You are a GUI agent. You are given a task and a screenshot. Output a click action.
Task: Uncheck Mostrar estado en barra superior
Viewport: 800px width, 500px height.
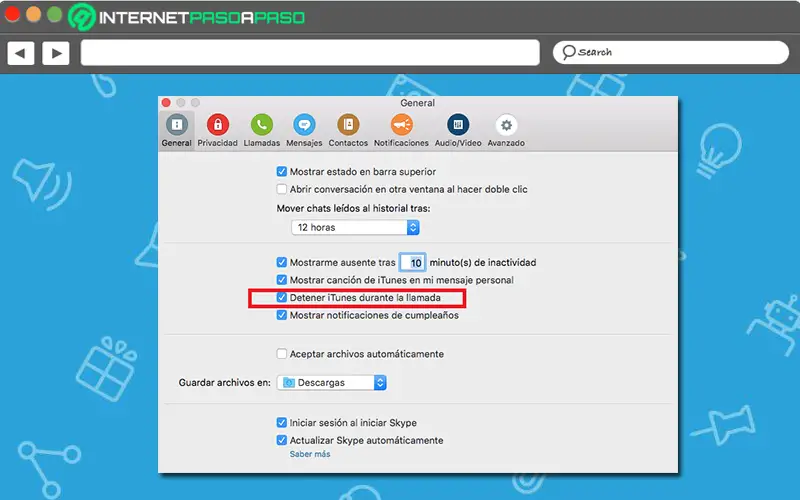[x=282, y=172]
